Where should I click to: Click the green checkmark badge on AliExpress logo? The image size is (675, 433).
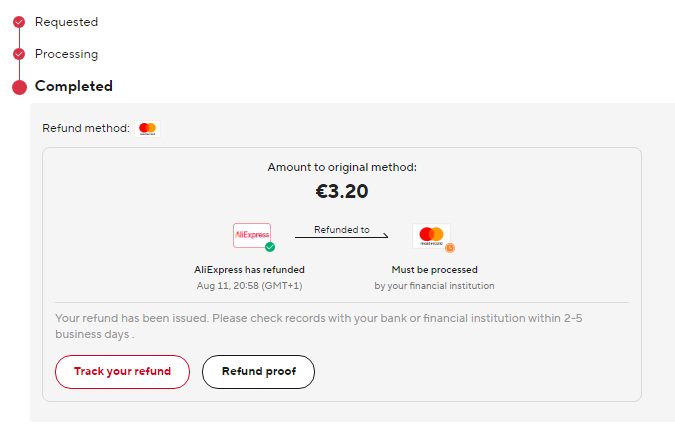(x=270, y=247)
